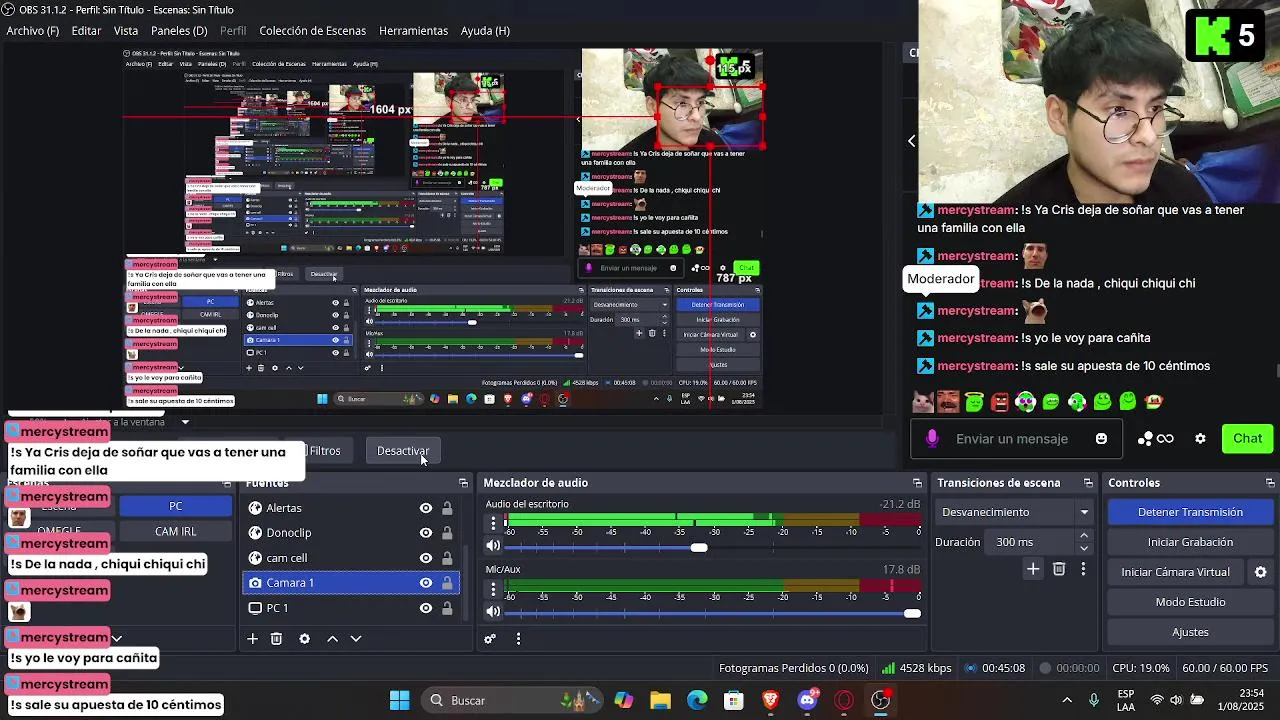Open Audio del escritorio options menu
Viewport: 1280px width, 720px height.
click(492, 524)
